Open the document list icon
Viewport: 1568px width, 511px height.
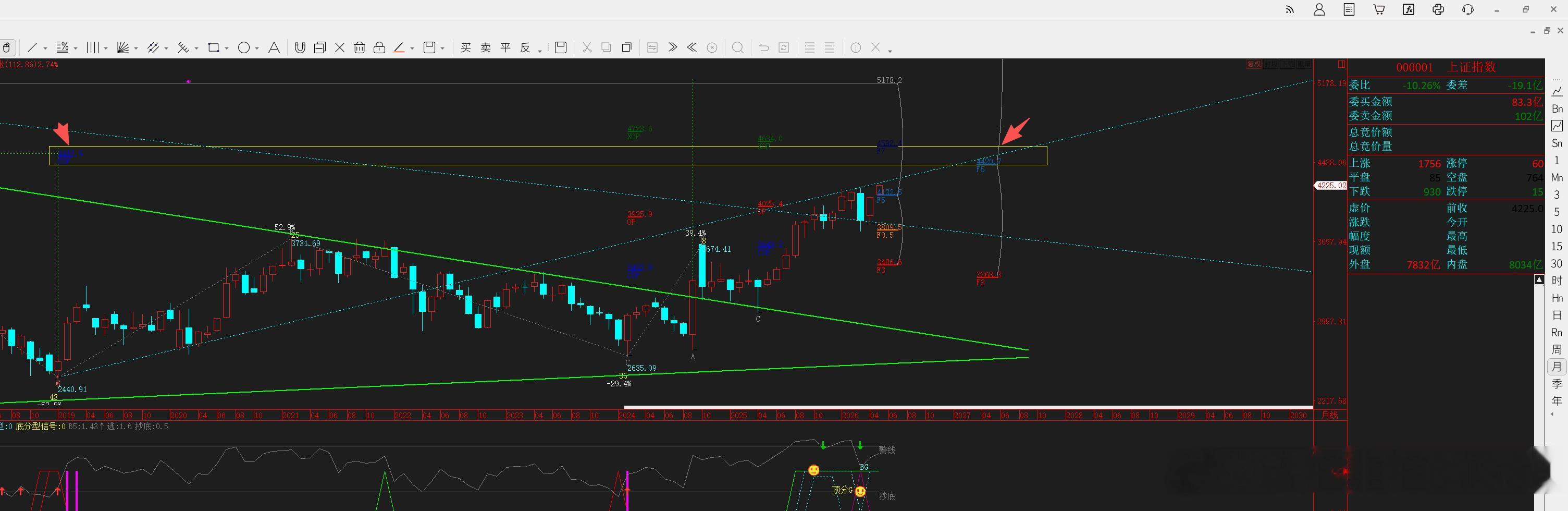[1349, 9]
